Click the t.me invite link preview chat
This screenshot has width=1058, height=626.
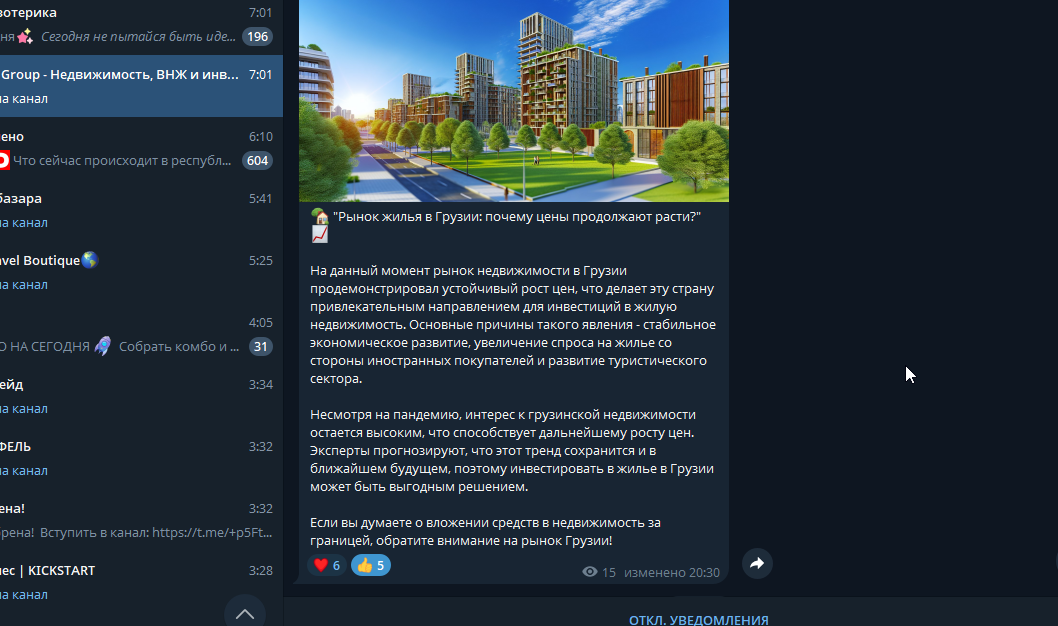(x=141, y=521)
